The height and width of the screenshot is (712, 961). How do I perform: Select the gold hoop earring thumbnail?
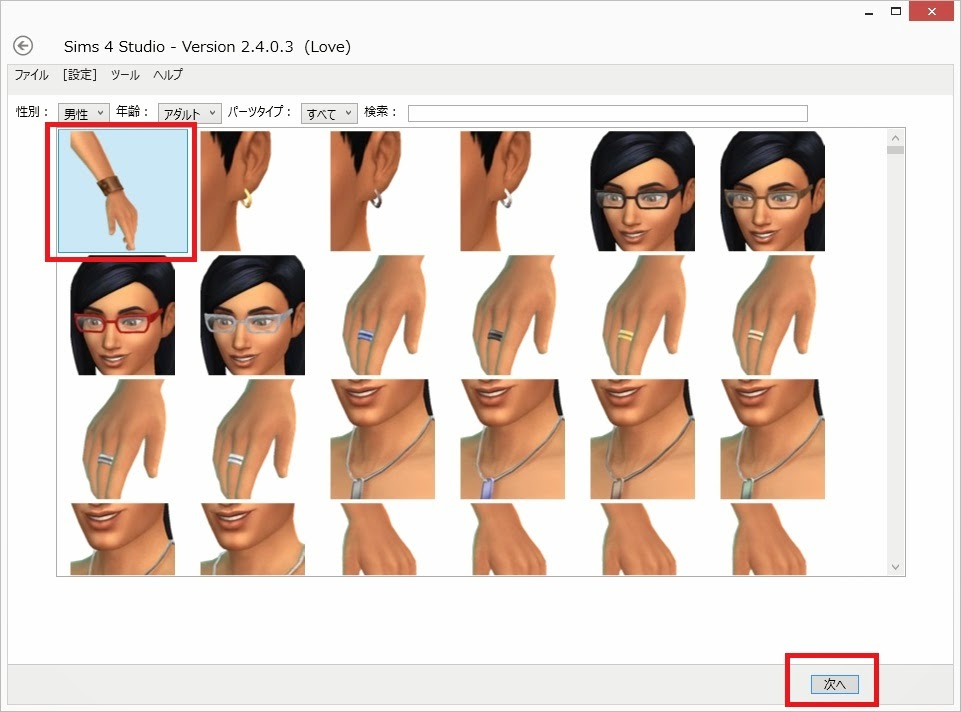tap(253, 191)
